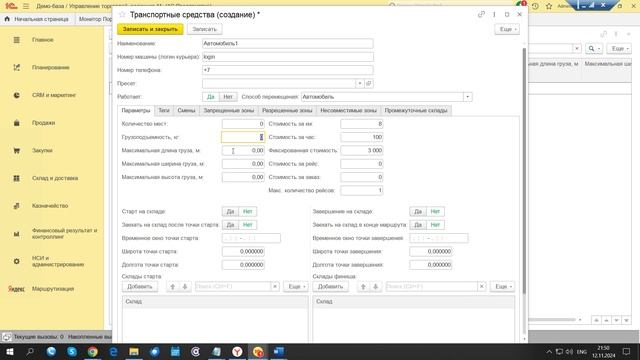
Task: Switch to the Несовместимые зоны tab
Action: coord(348,111)
